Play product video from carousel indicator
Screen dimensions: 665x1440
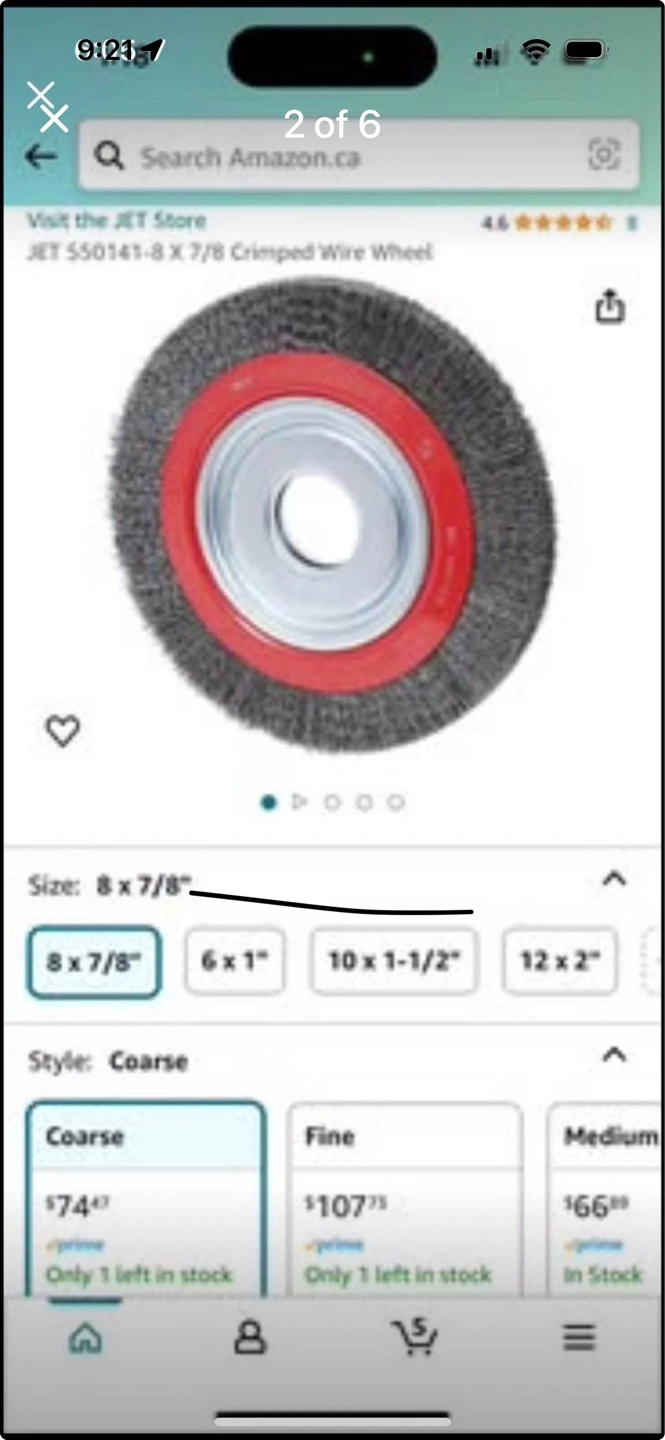(x=299, y=802)
